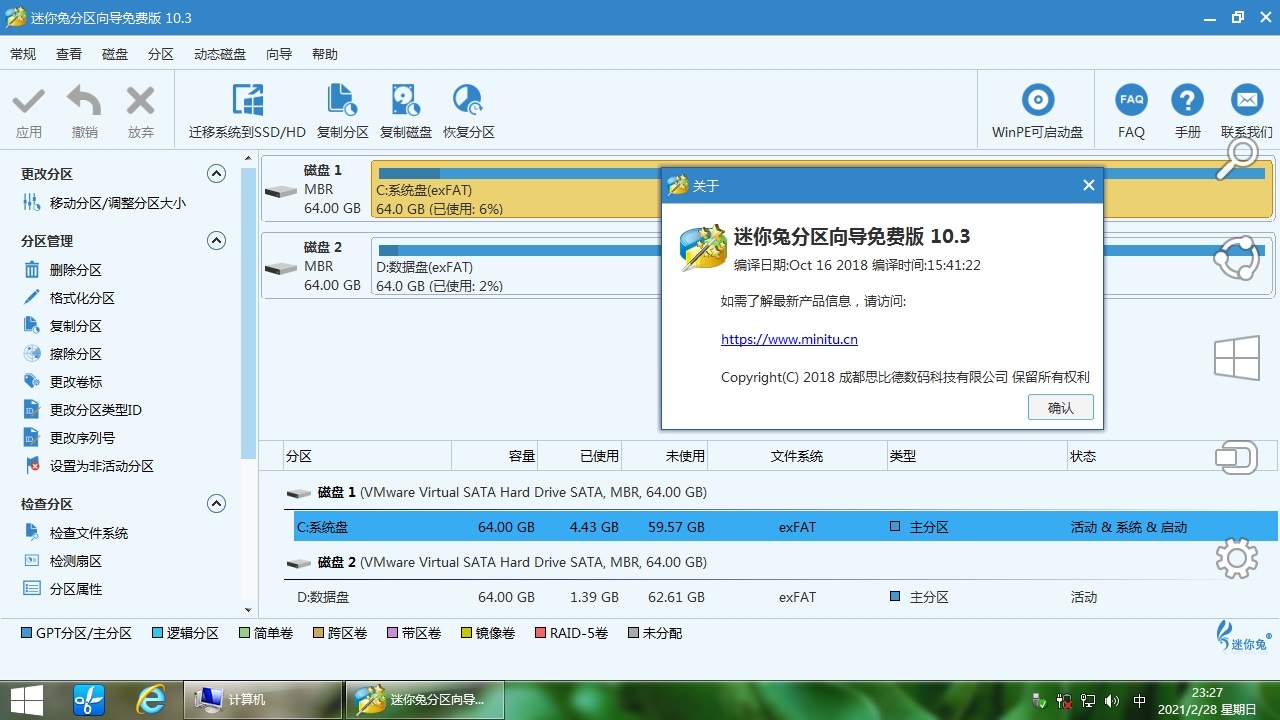Image resolution: width=1280 pixels, height=720 pixels.
Task: Open the 常规 menu
Action: point(23,54)
